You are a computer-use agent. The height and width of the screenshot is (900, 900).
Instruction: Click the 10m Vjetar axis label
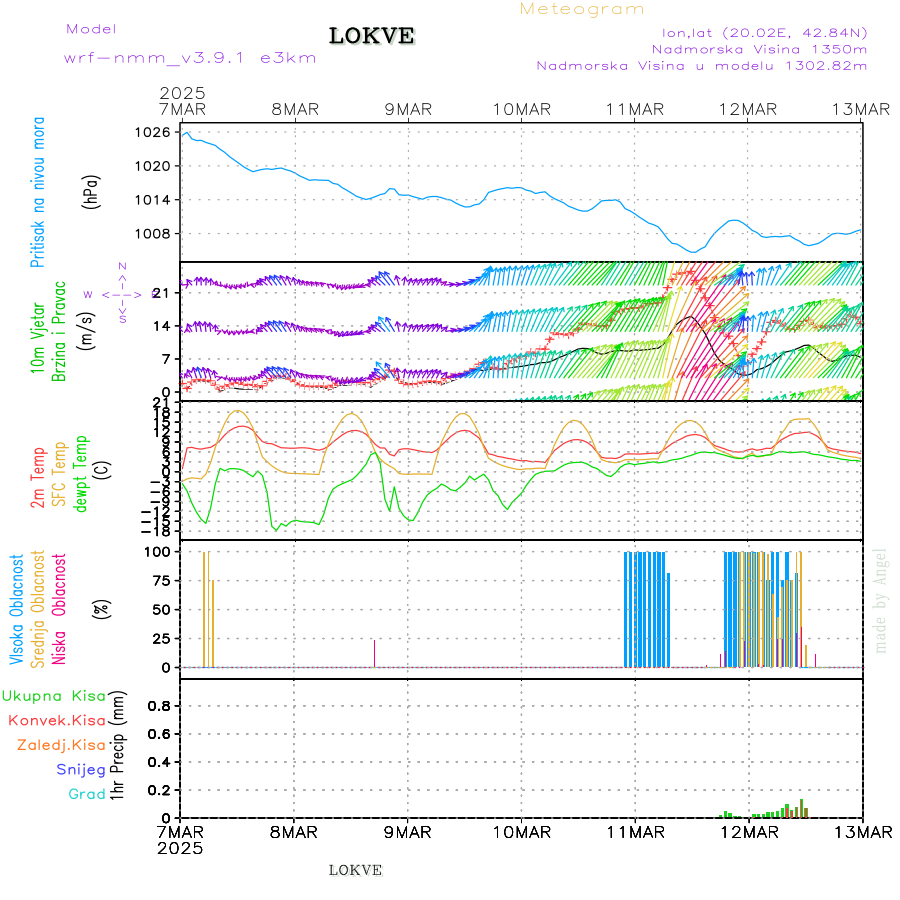[38, 340]
